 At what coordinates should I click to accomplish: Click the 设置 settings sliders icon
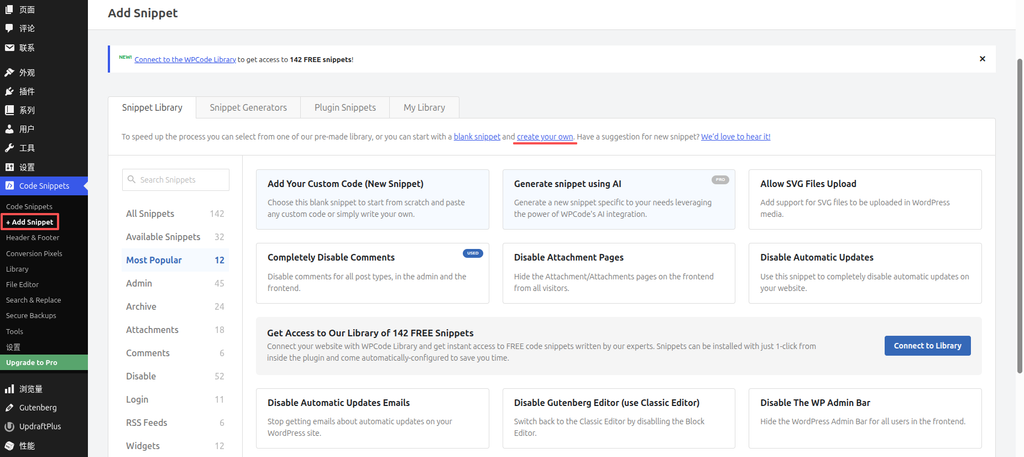[9, 167]
